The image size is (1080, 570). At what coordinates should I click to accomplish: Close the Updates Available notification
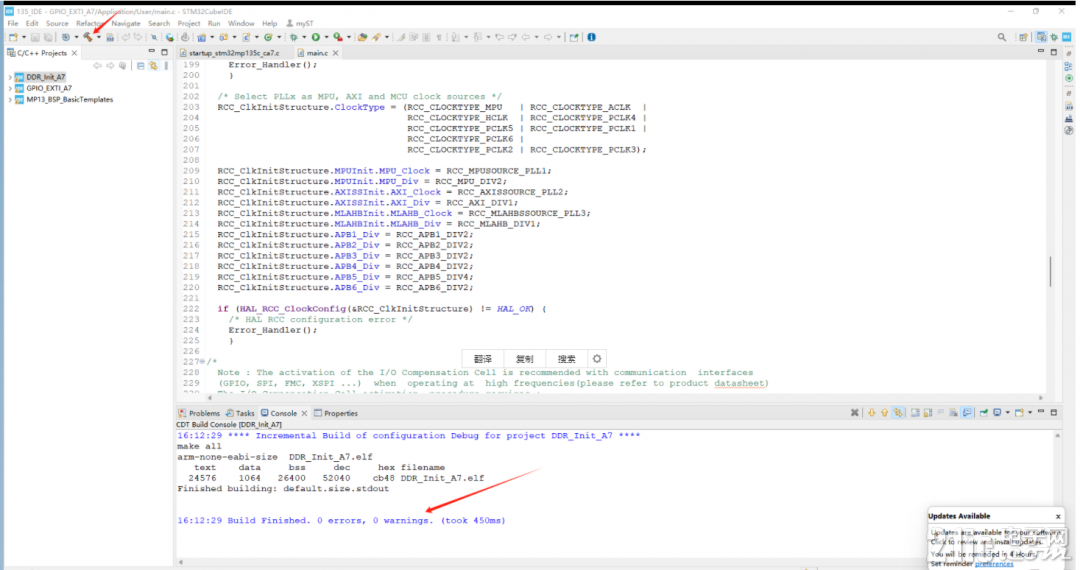coord(1058,516)
